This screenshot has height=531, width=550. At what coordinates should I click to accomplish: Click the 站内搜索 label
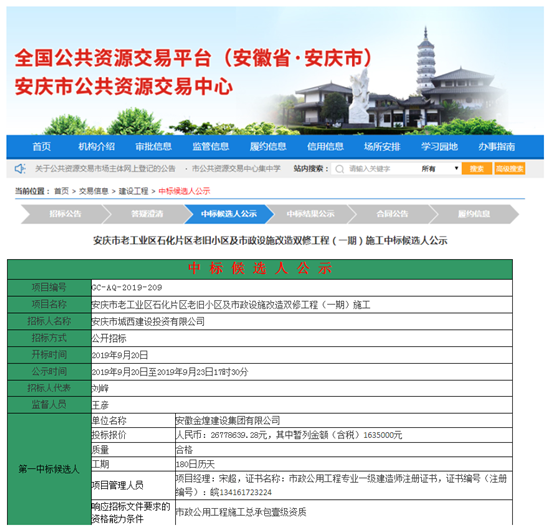[311, 169]
